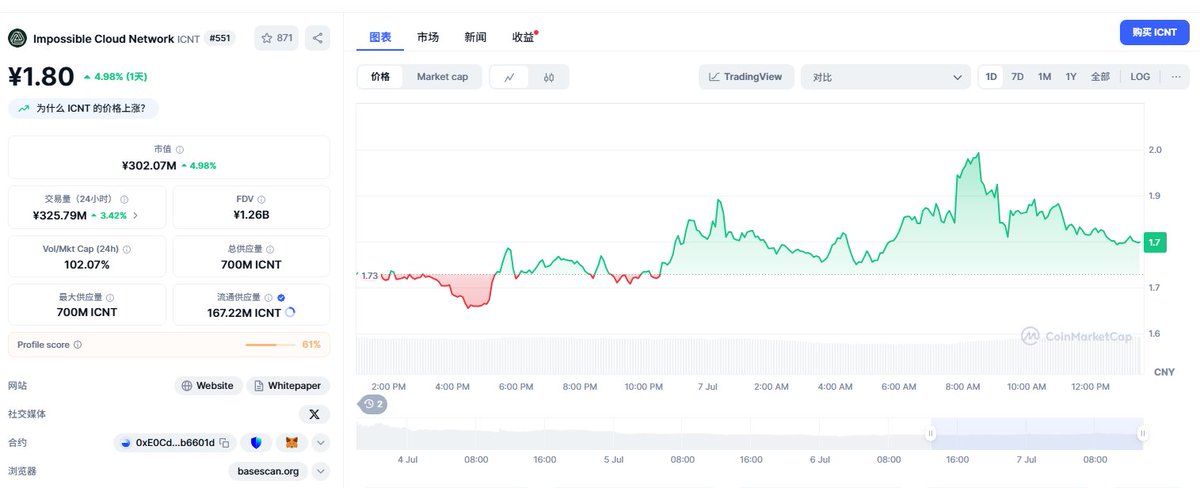Screen dimensions: 1200x488
Task: Click info icon beside Profile score
Action: coord(78,344)
